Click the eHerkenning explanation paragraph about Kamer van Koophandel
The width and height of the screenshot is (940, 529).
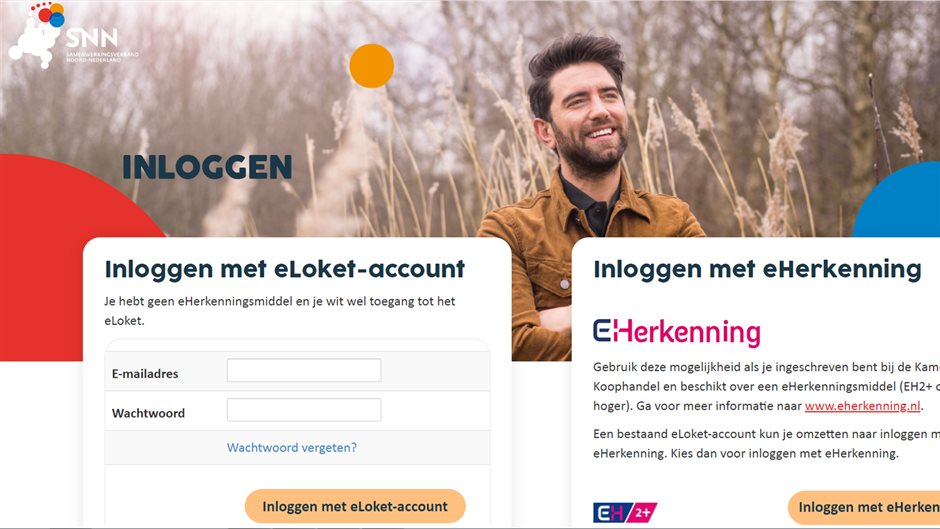pos(766,386)
